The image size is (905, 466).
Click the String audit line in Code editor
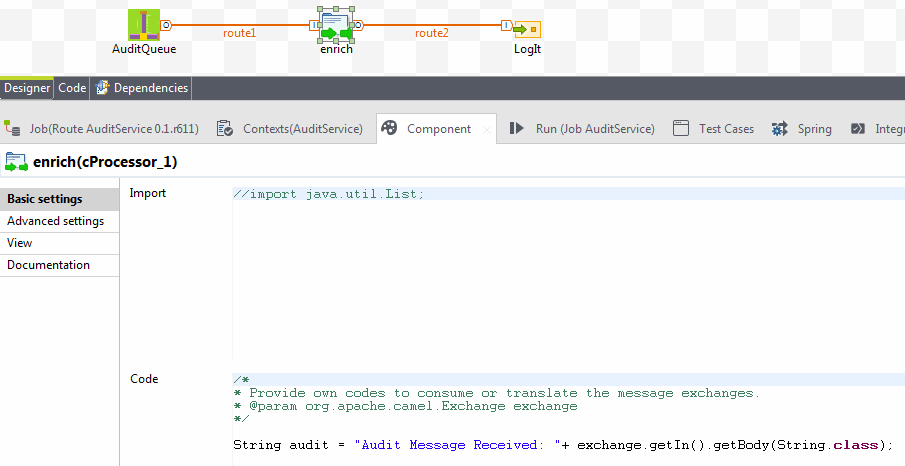pyautogui.click(x=562, y=445)
